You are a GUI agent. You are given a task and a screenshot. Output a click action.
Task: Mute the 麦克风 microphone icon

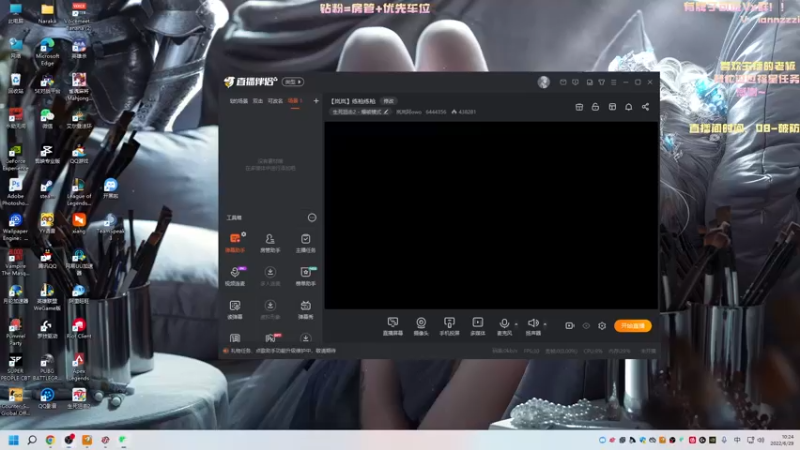pyautogui.click(x=504, y=323)
